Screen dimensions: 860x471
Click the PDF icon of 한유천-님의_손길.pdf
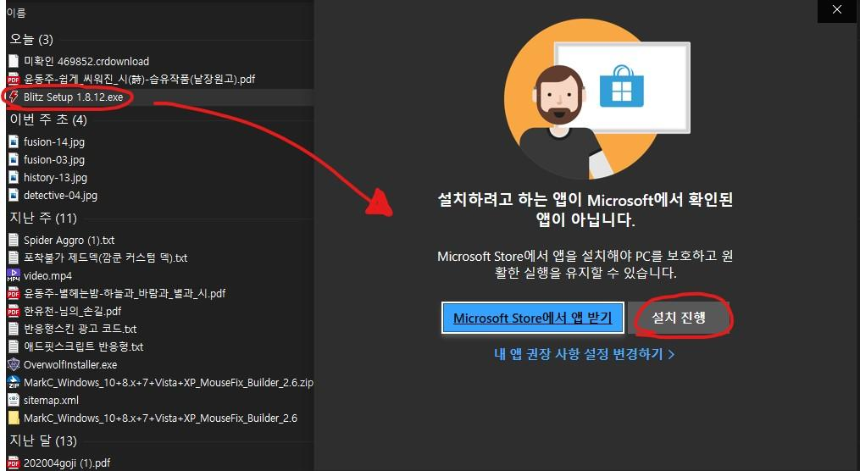click(x=13, y=311)
